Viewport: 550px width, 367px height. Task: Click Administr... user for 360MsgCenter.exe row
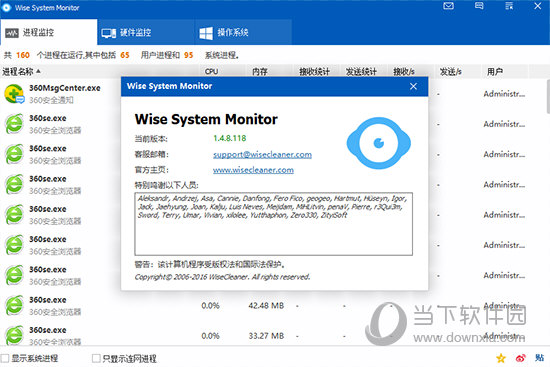(504, 94)
